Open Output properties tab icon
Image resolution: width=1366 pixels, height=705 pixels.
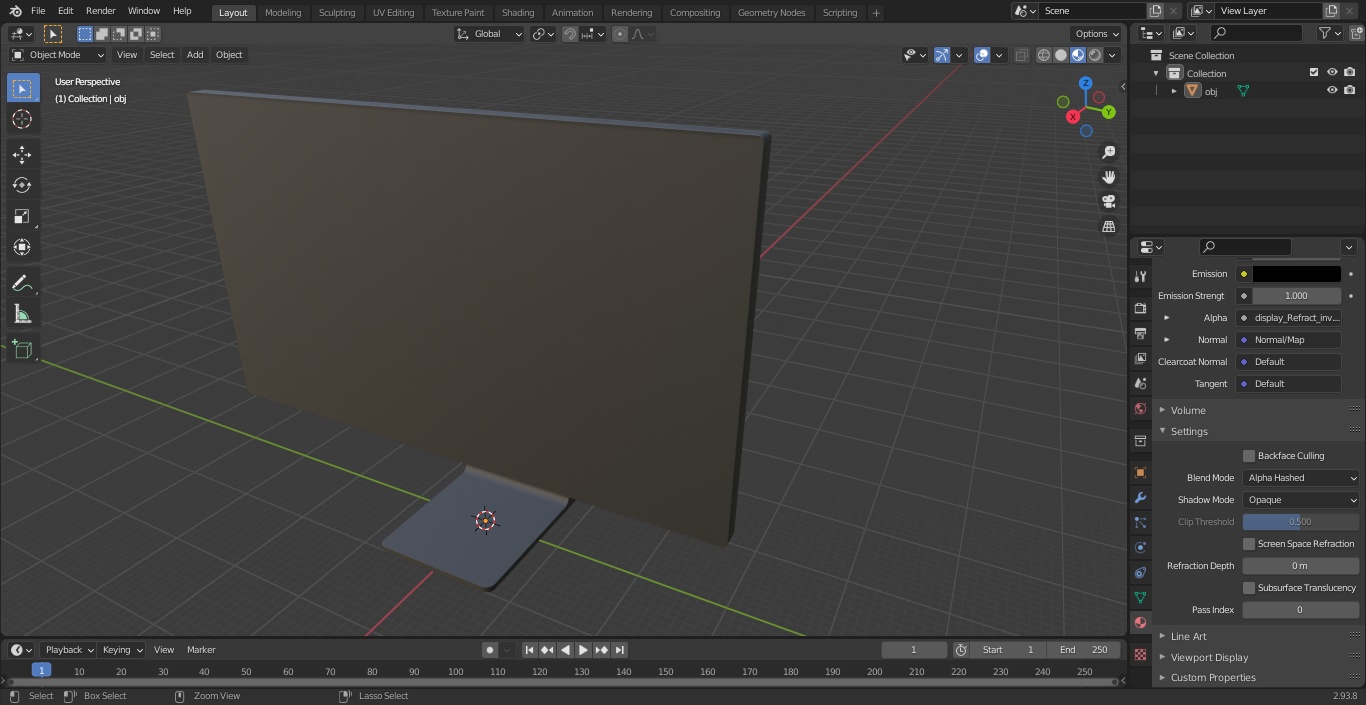point(1140,333)
